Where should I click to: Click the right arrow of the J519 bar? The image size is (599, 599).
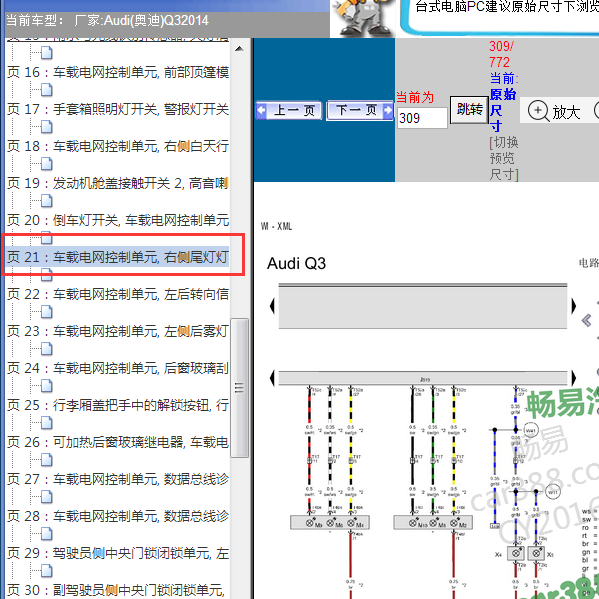[573, 378]
